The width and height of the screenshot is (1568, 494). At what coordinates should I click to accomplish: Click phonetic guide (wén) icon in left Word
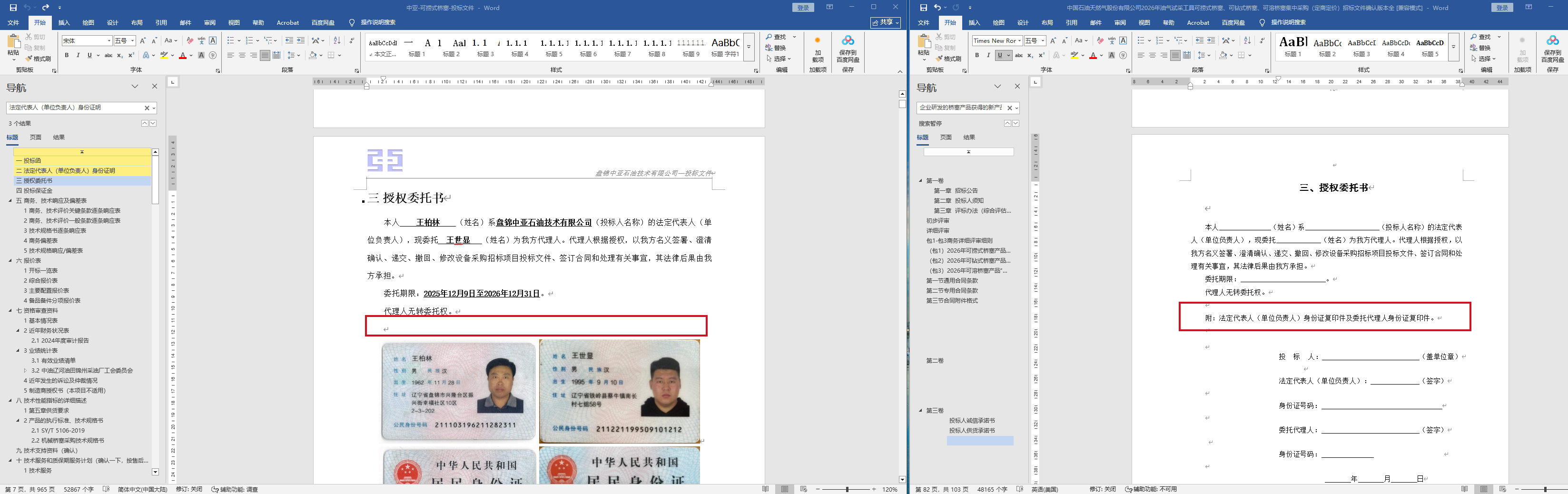[x=201, y=41]
